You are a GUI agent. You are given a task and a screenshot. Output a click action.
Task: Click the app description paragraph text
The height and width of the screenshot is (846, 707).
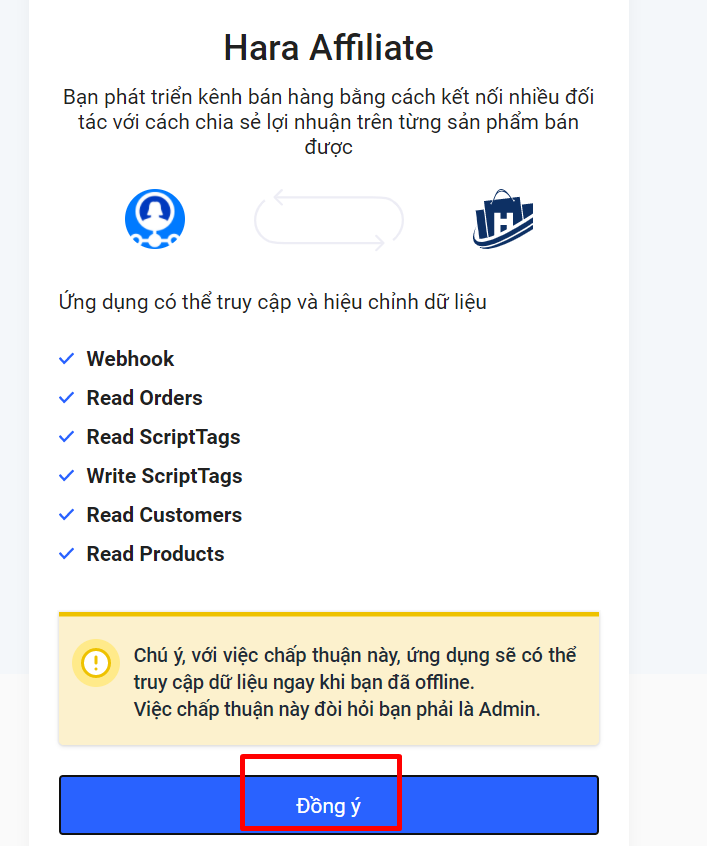pos(329,122)
